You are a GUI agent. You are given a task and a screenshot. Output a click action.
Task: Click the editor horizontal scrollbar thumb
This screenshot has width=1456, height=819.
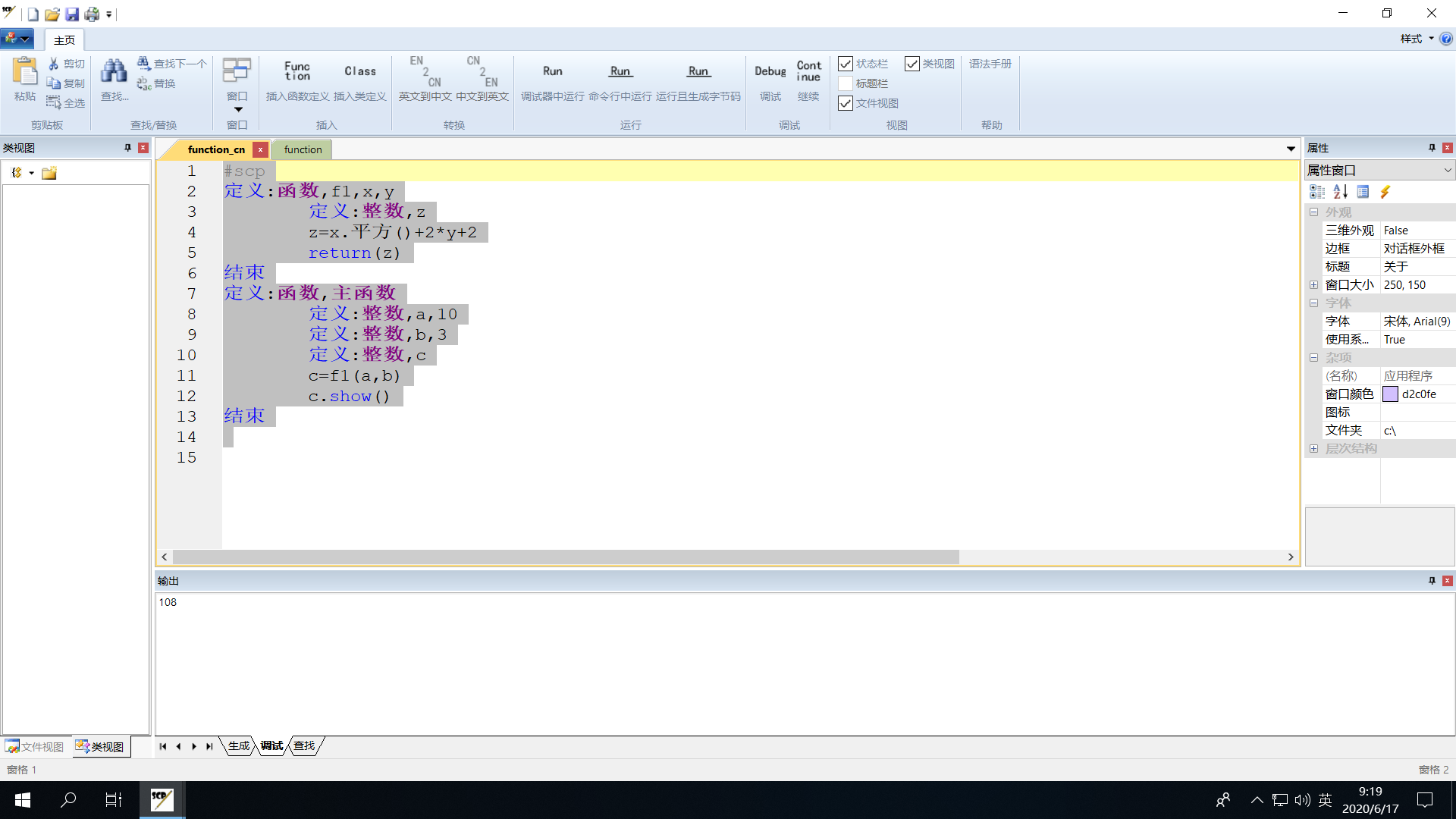(x=565, y=557)
